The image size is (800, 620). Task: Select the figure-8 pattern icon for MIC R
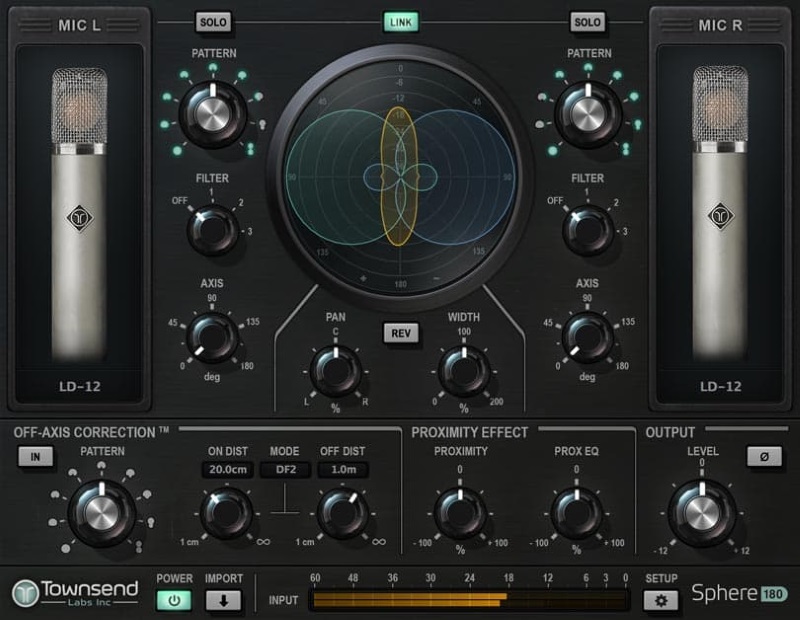[x=626, y=149]
